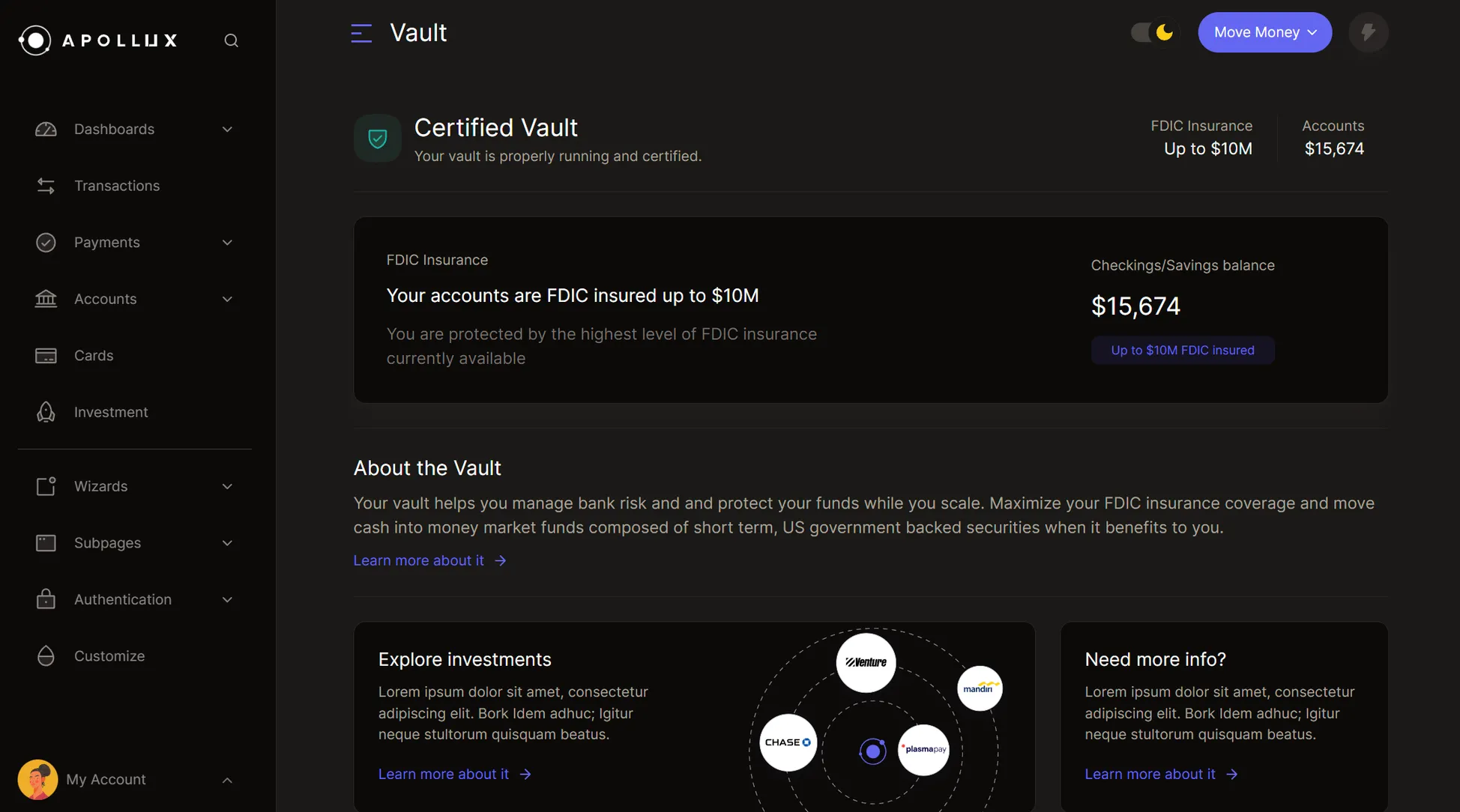Image resolution: width=1460 pixels, height=812 pixels.
Task: Click the FDIC Insurance Up to $10M stat
Action: click(1201, 138)
